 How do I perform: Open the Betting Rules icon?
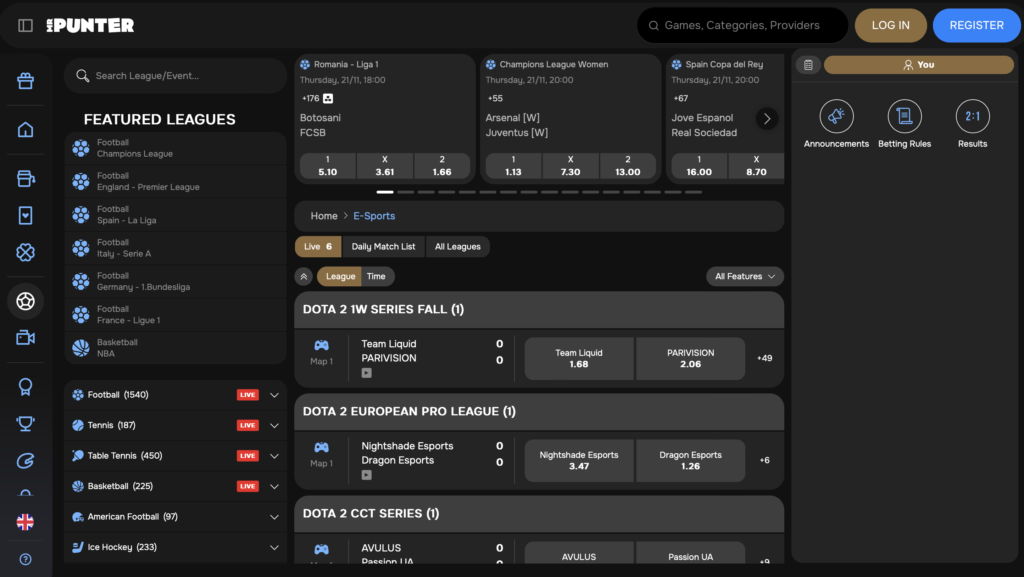904,117
